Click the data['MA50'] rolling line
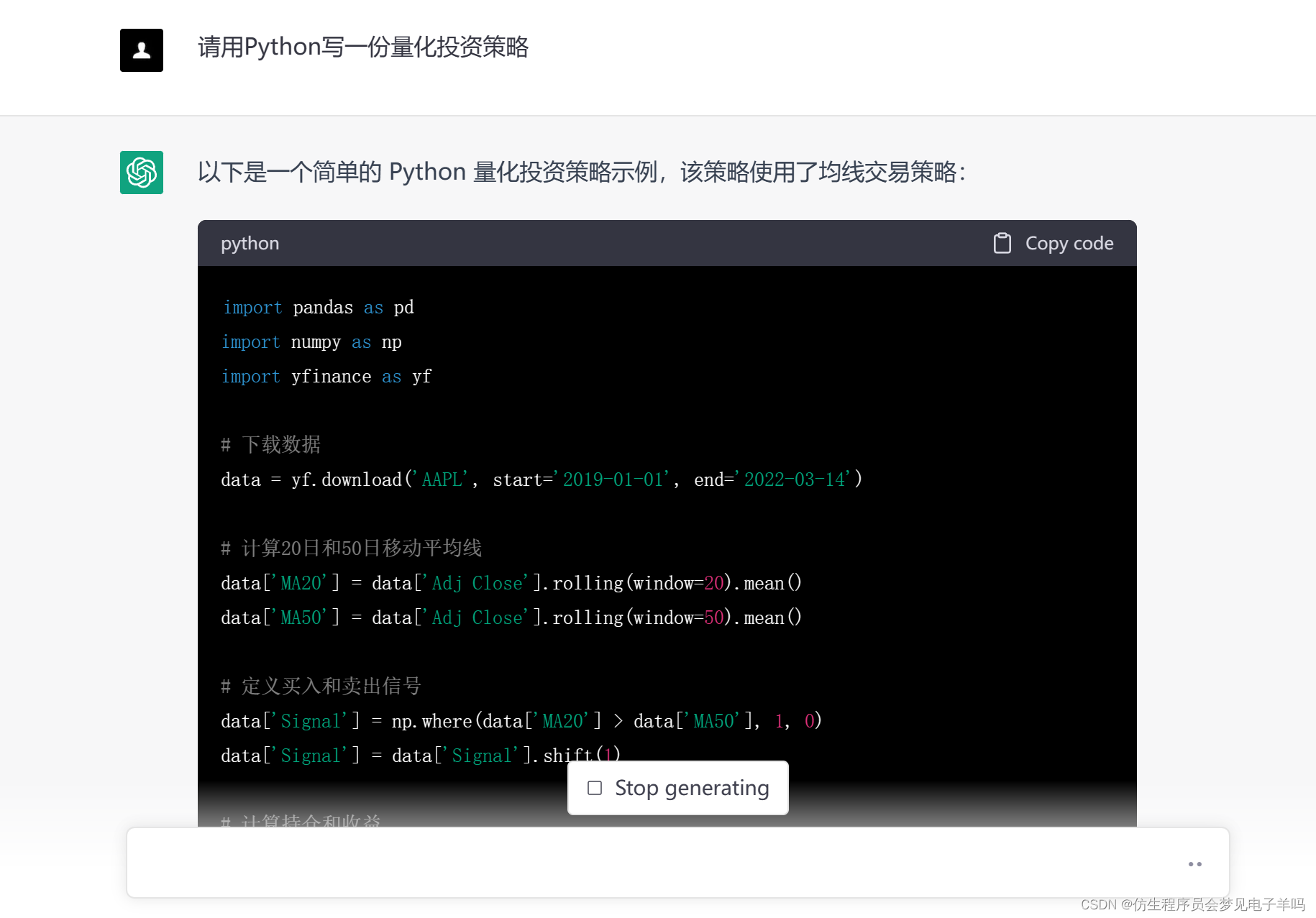The image size is (1316, 918). tap(511, 618)
